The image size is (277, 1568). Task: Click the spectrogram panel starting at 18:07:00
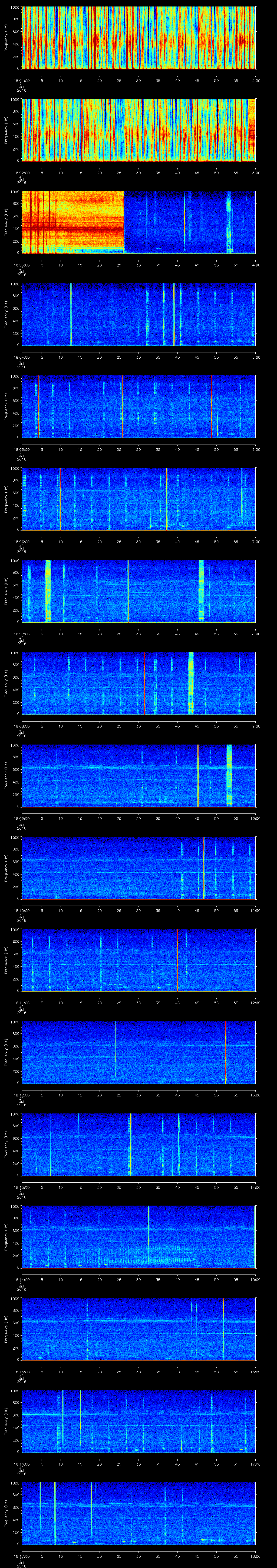[x=139, y=591]
